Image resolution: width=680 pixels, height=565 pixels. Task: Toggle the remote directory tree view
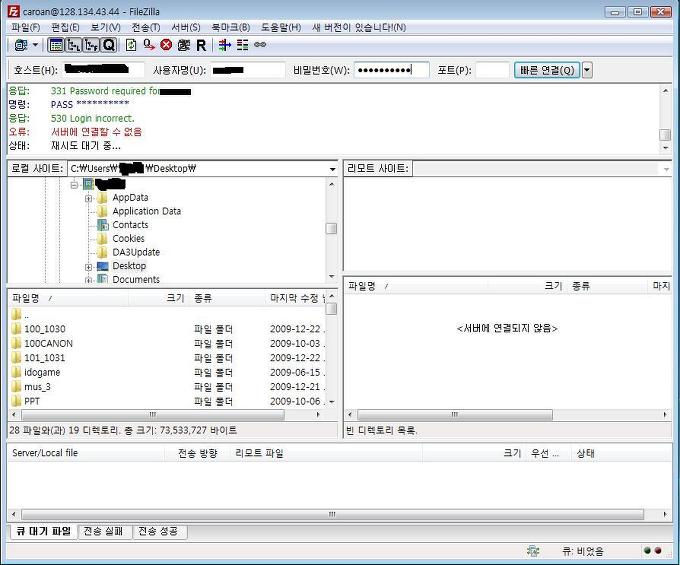91,45
